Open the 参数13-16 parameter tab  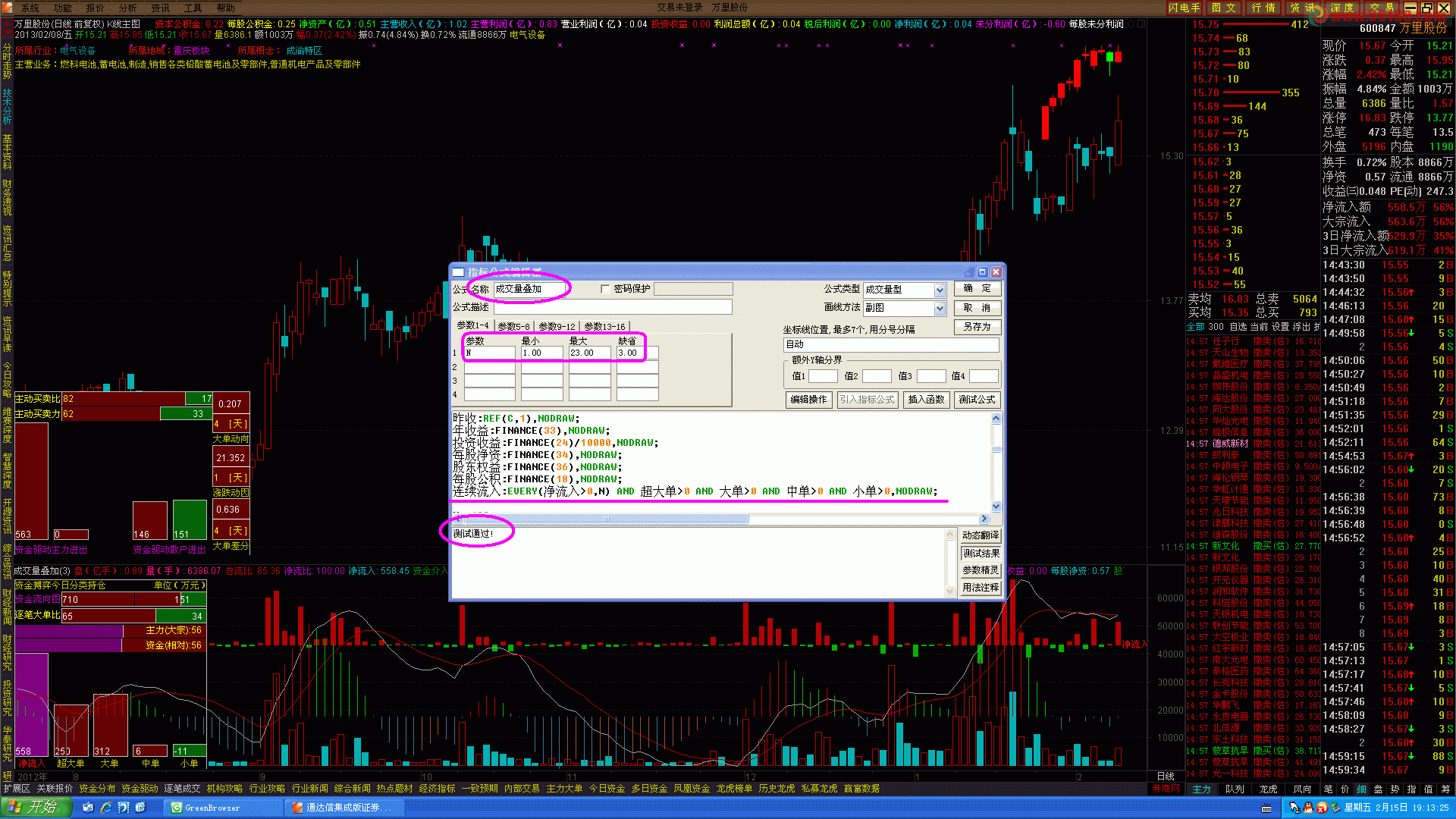pos(604,326)
